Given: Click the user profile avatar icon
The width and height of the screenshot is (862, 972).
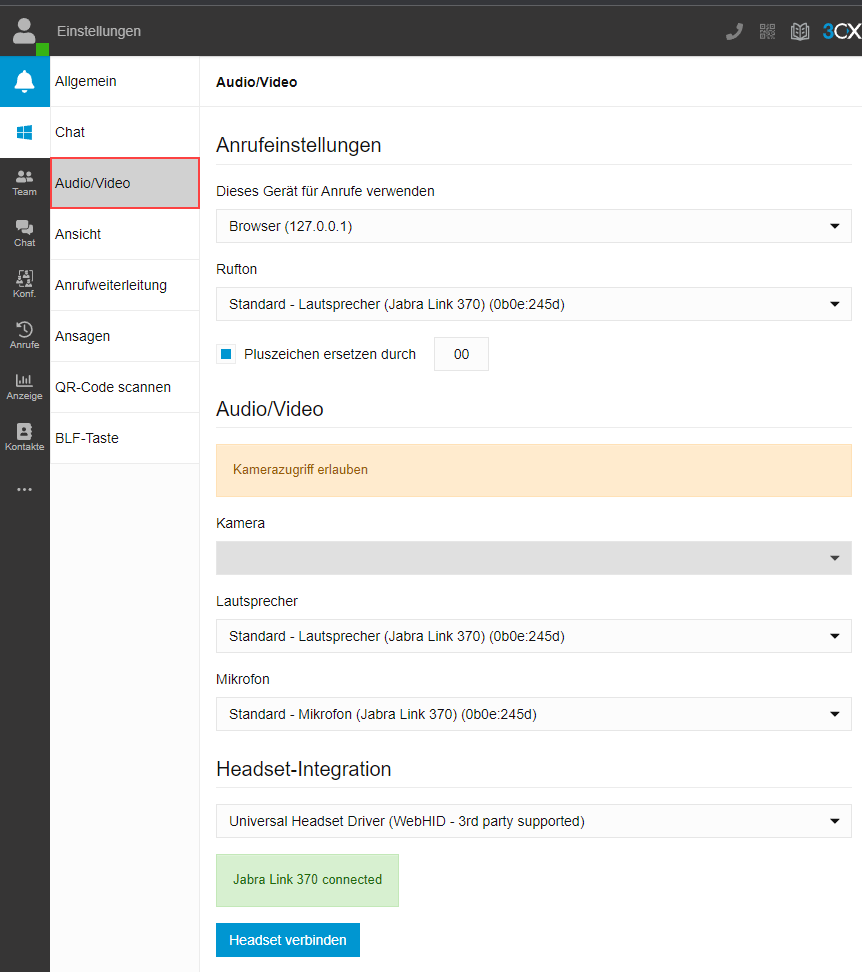Looking at the screenshot, I should [x=24, y=31].
